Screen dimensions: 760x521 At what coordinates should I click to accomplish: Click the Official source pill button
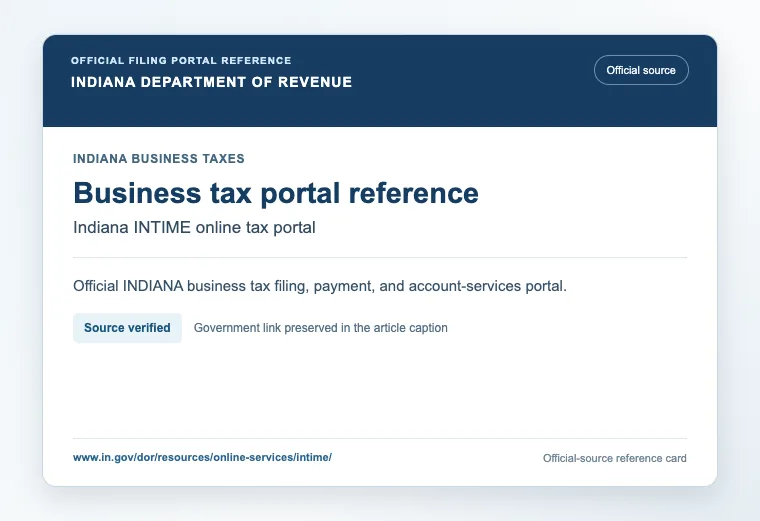641,70
